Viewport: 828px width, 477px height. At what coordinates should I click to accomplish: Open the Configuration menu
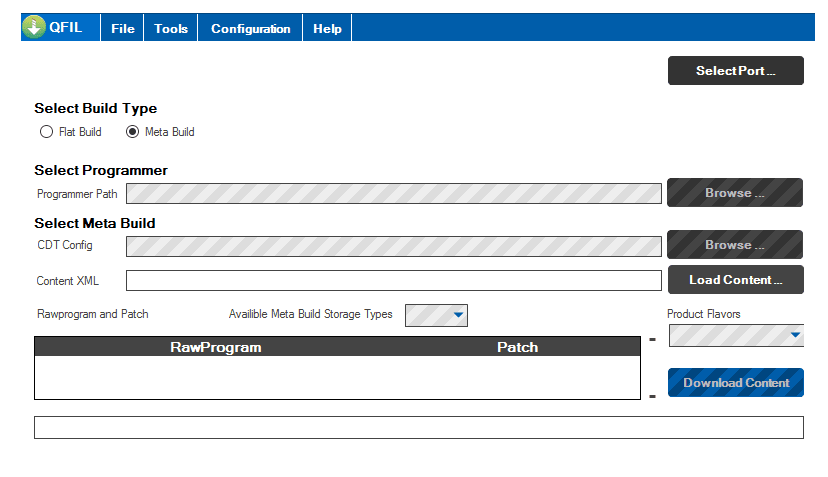coord(250,29)
